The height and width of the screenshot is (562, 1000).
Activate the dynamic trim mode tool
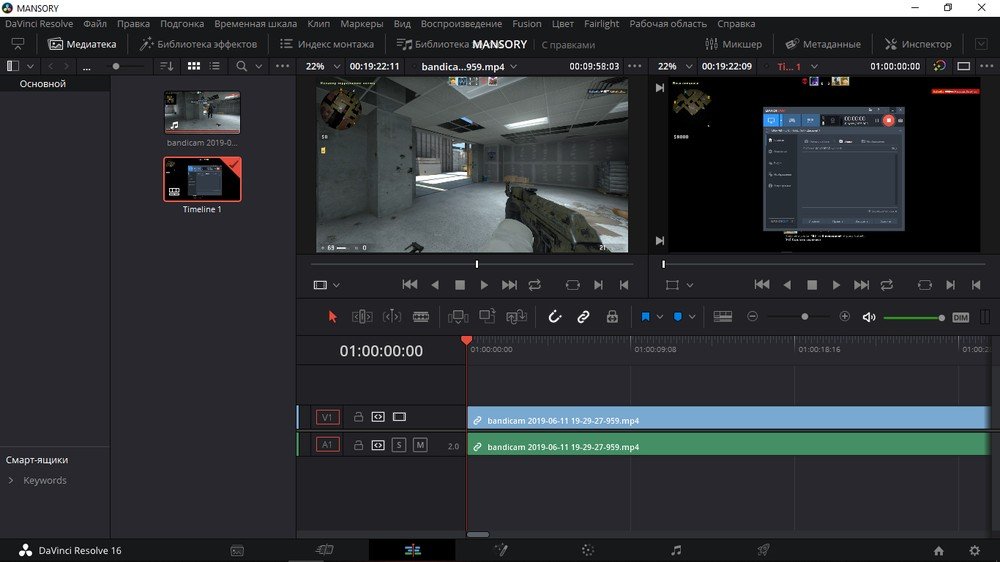(x=392, y=317)
